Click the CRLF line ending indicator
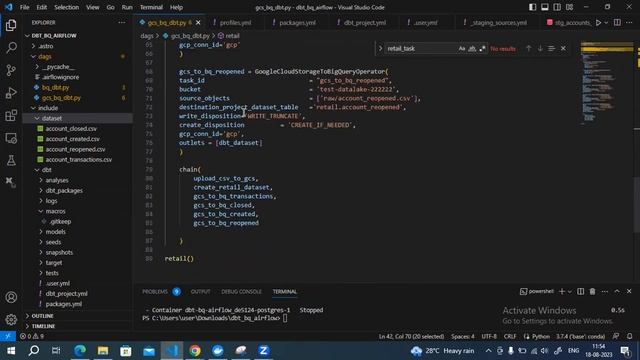Image resolution: width=640 pixels, height=360 pixels. tap(510, 336)
